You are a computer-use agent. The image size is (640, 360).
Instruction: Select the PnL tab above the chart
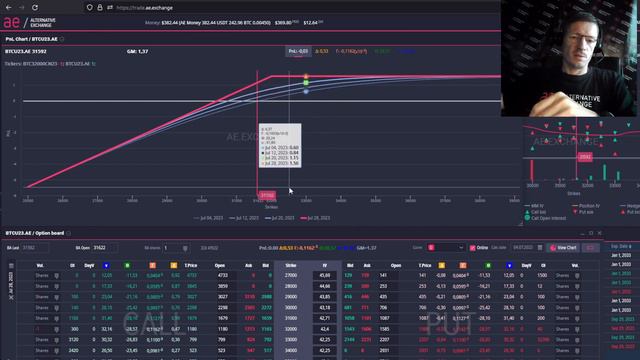tap(298, 51)
